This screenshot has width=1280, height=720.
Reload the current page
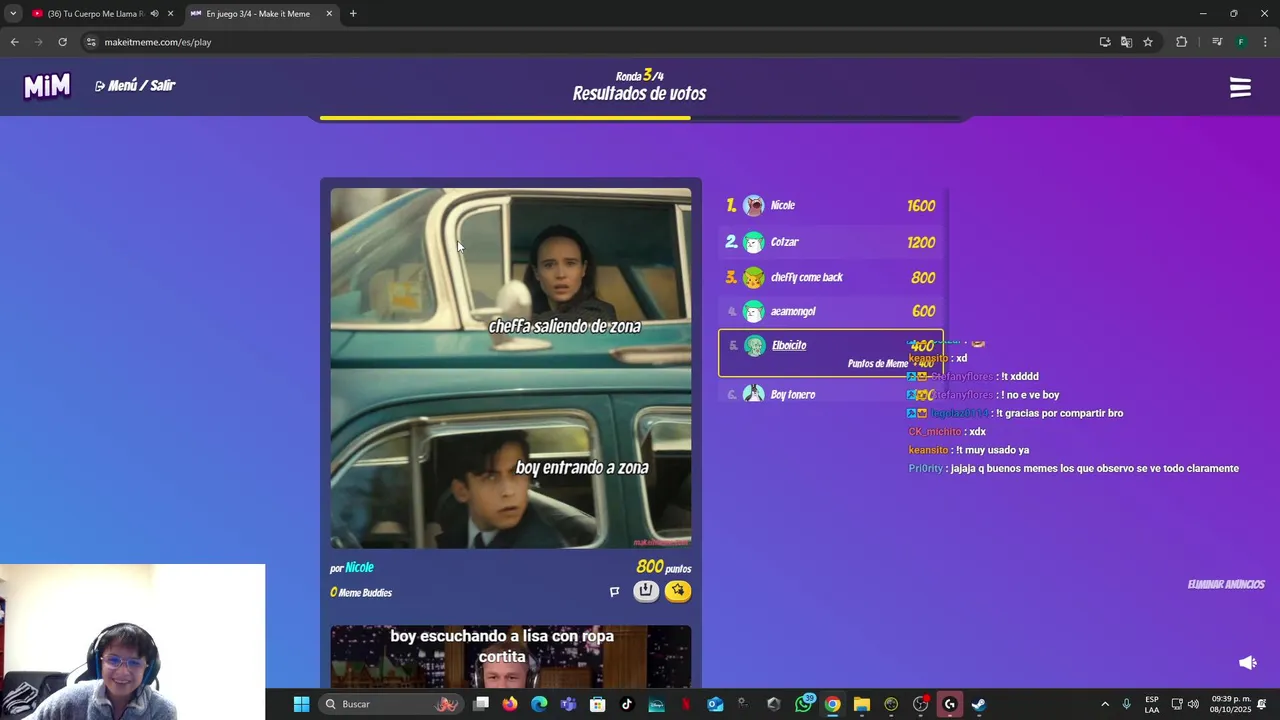coord(62,42)
